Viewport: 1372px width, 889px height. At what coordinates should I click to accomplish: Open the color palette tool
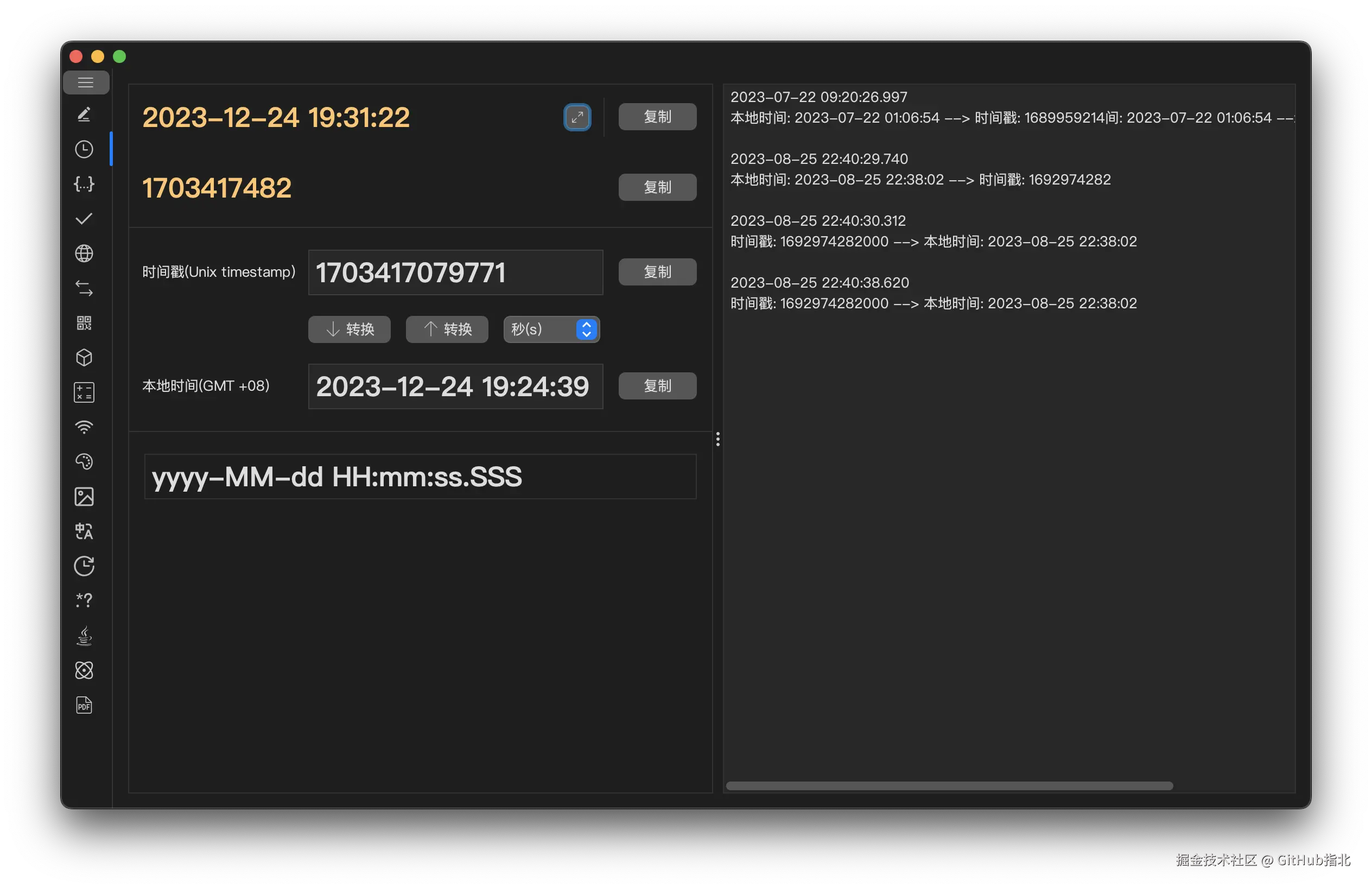point(84,462)
